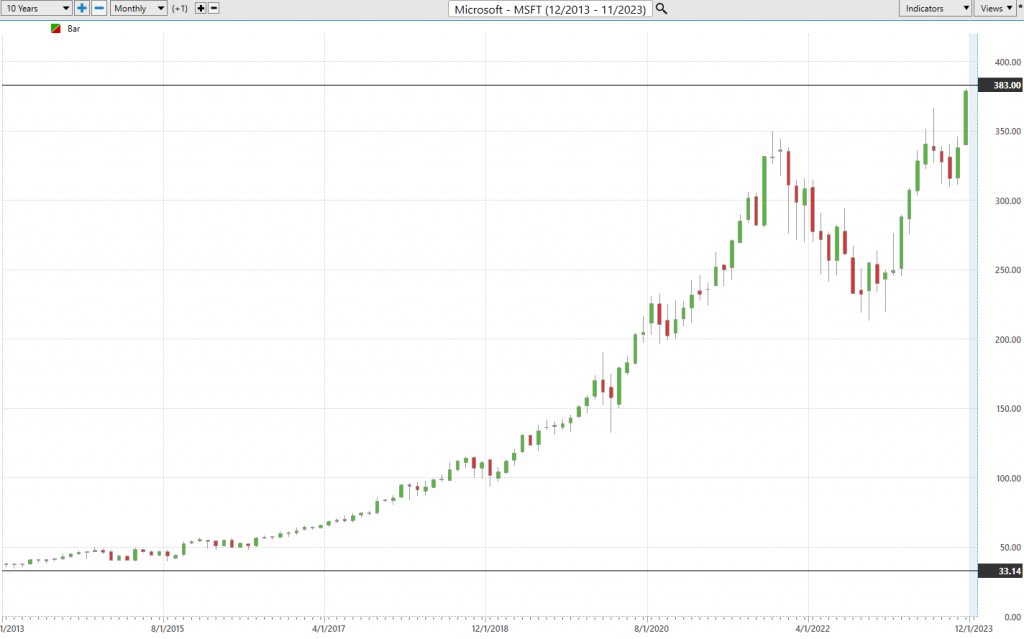Viewport: 1024px width, 639px height.
Task: Click the 8/1/2015 date axis label
Action: 167,629
